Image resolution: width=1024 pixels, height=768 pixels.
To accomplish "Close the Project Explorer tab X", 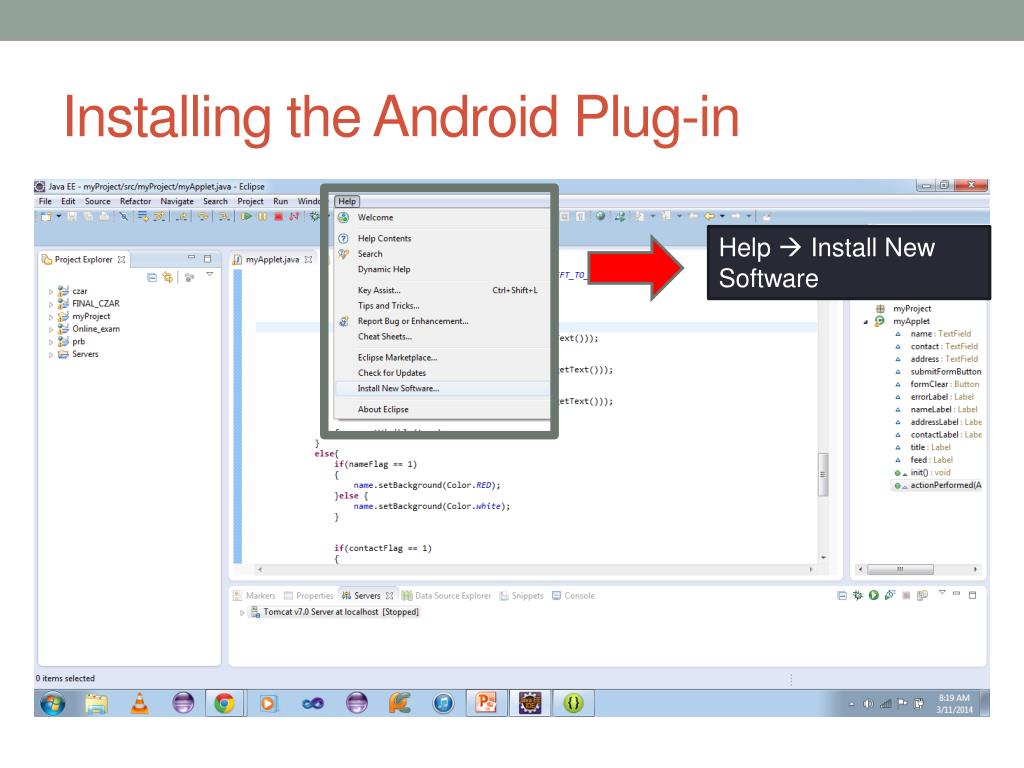I will (121, 259).
